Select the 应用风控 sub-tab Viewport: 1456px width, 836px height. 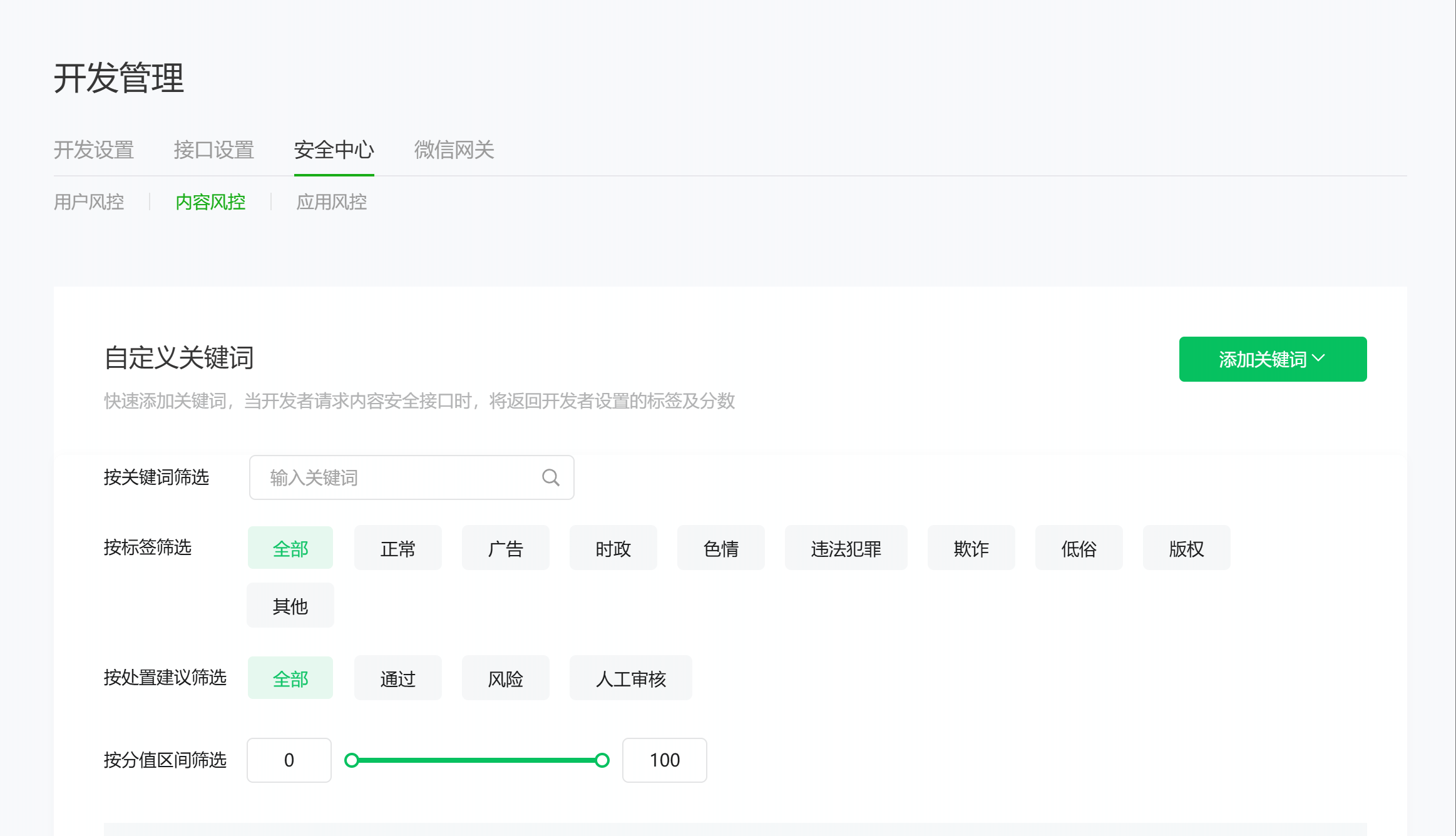coord(331,202)
